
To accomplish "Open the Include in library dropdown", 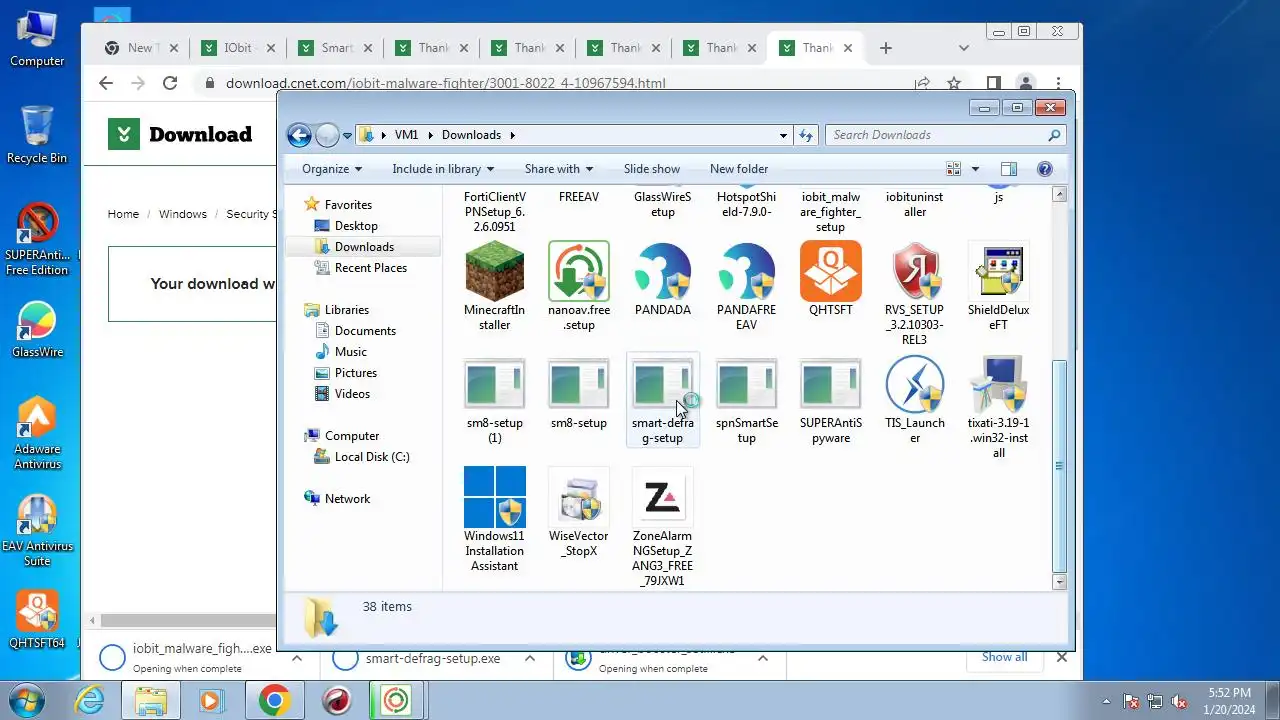I will (443, 169).
